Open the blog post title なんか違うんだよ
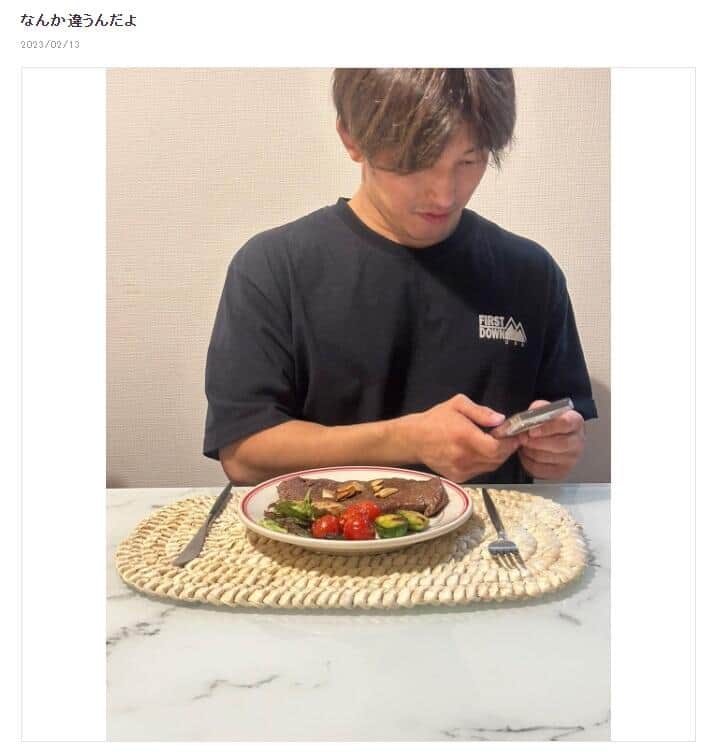This screenshot has width=713, height=754. pos(78,21)
